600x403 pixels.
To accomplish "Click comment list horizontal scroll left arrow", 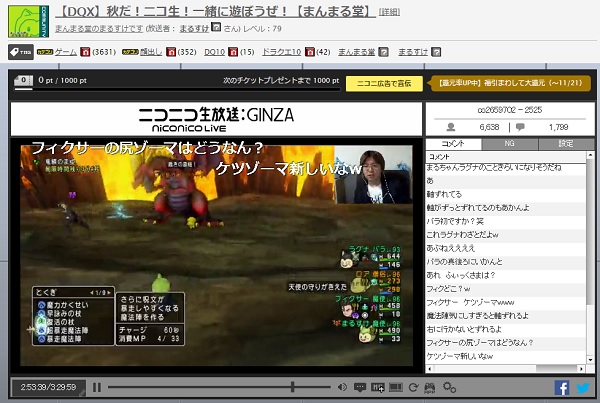I will (430, 369).
